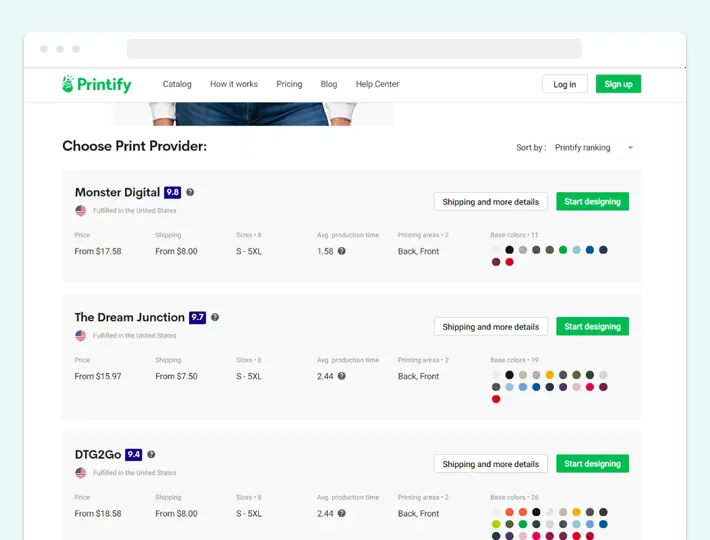This screenshot has height=540, width=710.
Task: Select The Dream Junction's red color swatch
Action: click(x=496, y=399)
